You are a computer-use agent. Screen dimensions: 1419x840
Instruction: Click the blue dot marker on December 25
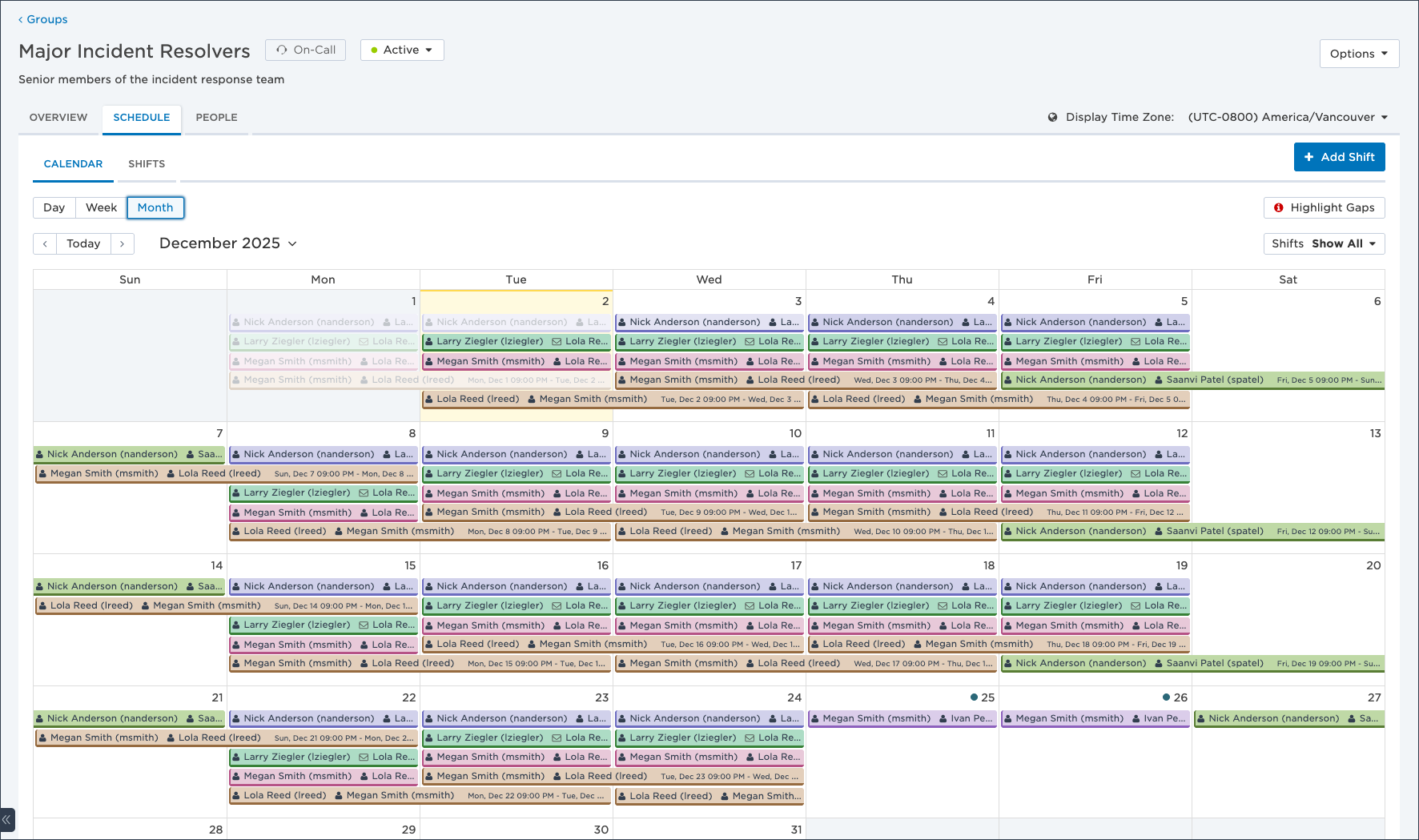(974, 697)
